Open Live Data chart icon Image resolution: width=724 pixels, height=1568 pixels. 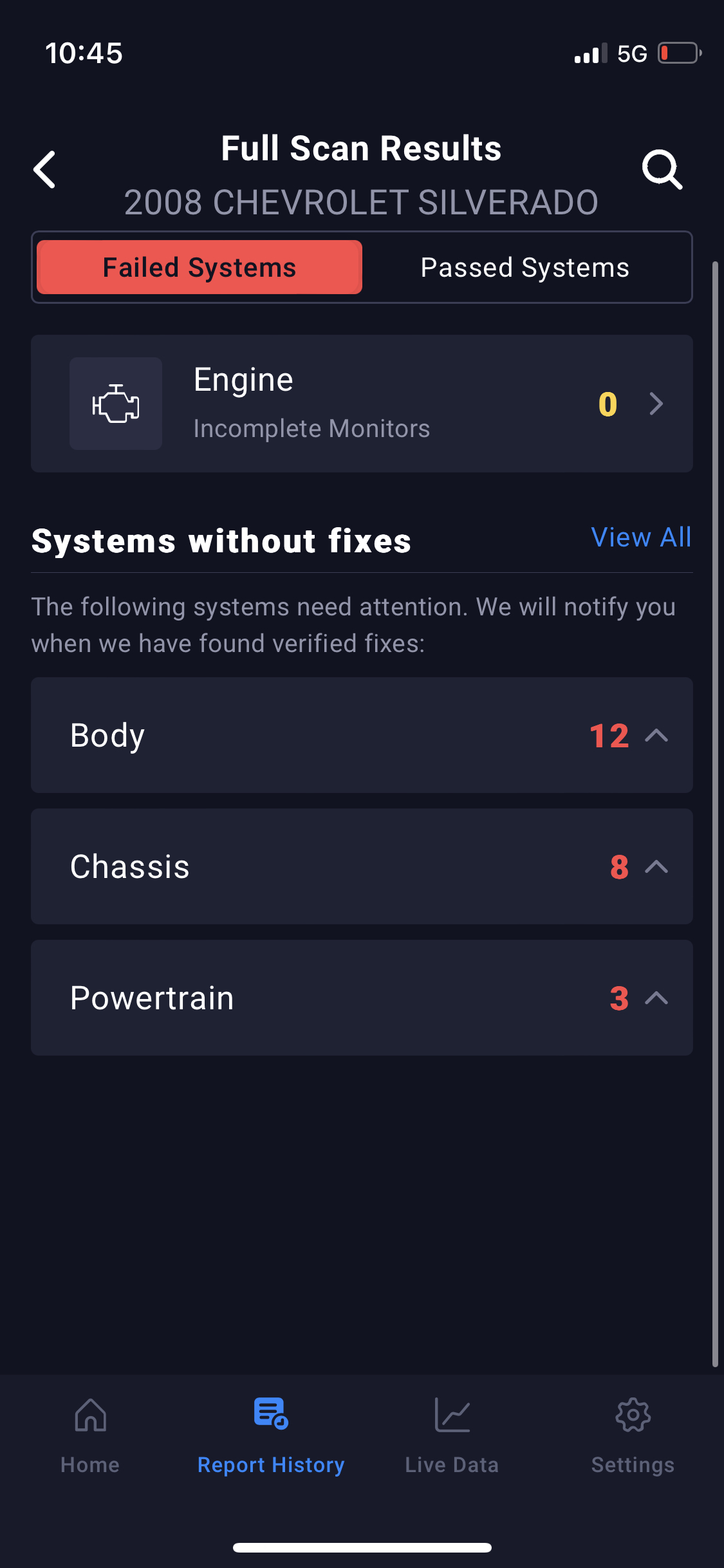tap(452, 1415)
